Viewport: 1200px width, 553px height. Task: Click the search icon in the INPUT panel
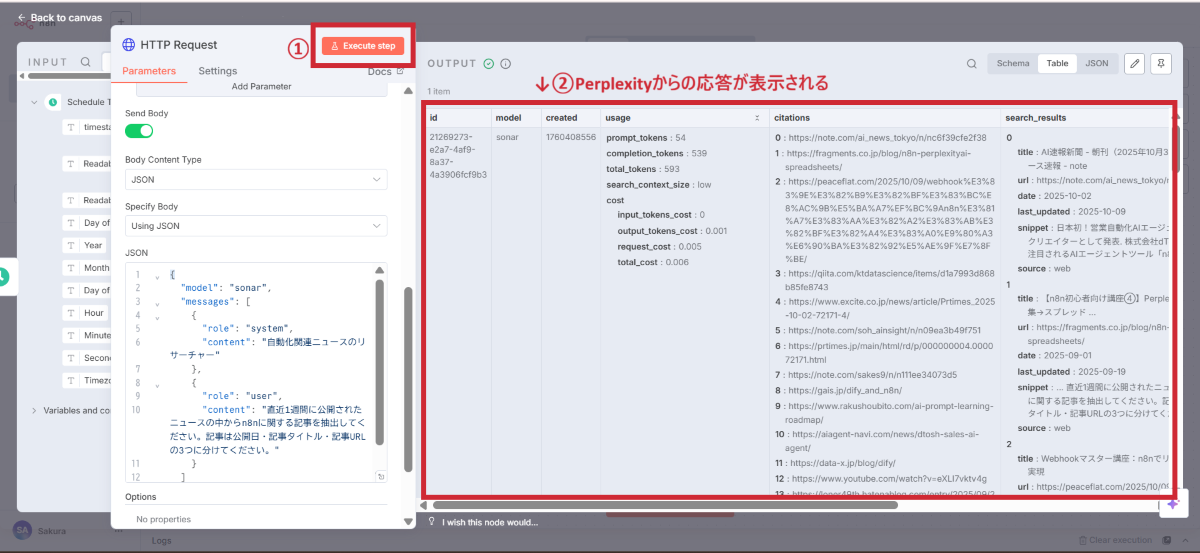pos(86,62)
